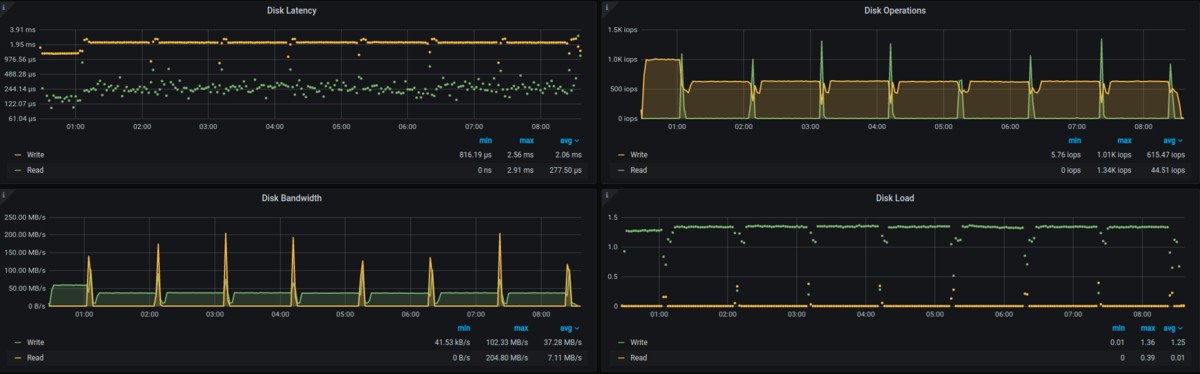Open the Disk Load panel title menu
This screenshot has width=1200, height=374.
(x=894, y=198)
